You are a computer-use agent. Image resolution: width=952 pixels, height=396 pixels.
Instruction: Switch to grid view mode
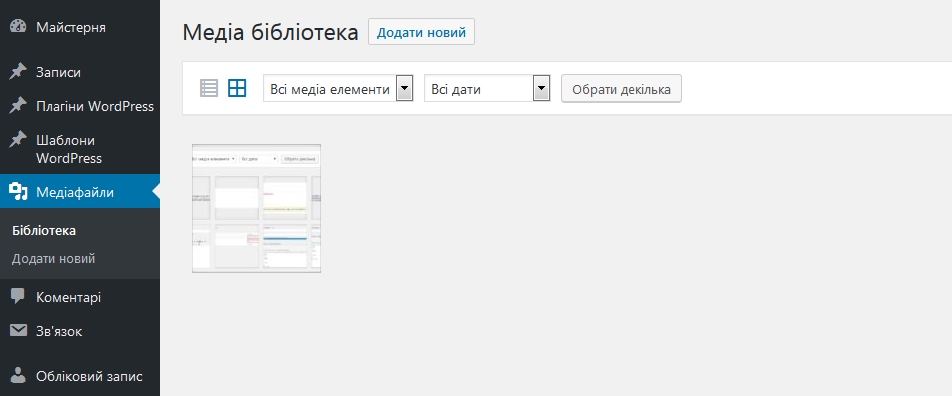pos(237,89)
